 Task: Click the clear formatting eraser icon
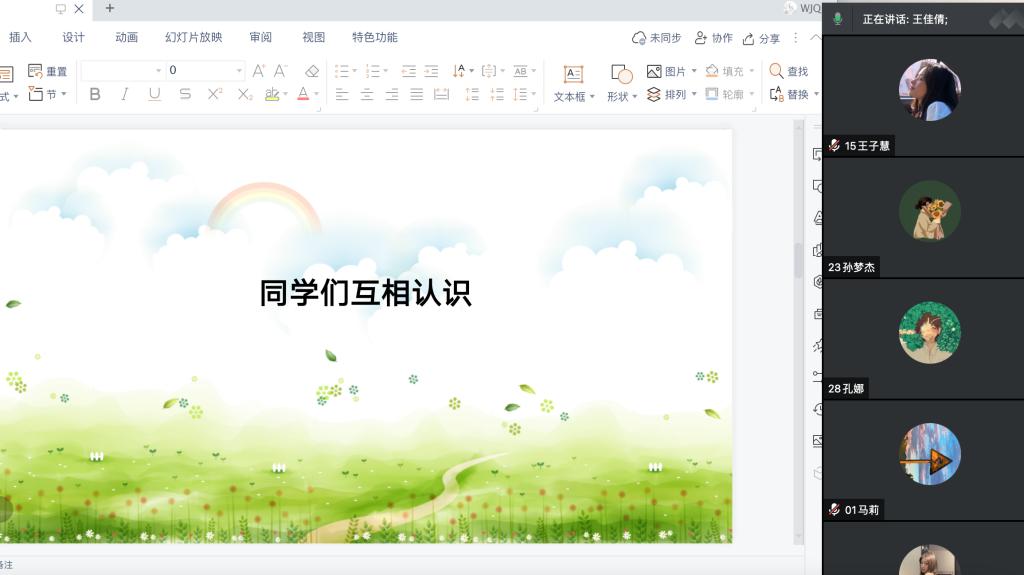pyautogui.click(x=311, y=71)
